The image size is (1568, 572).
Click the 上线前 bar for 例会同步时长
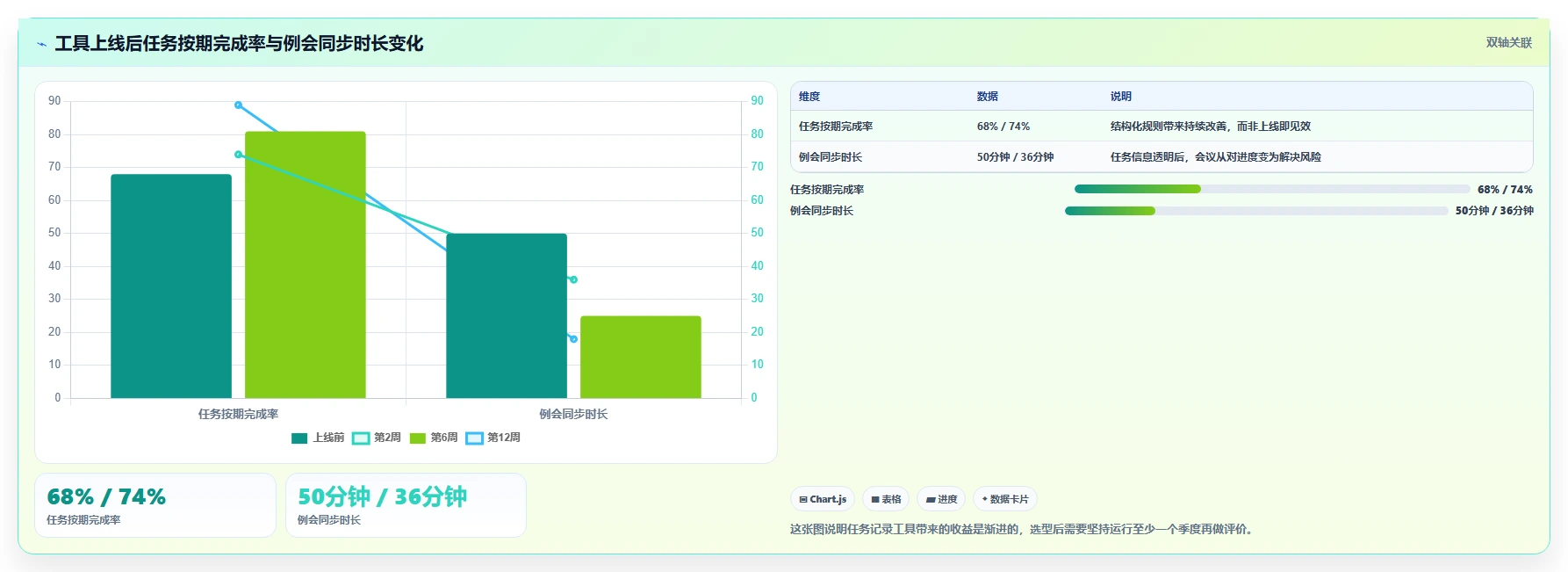point(507,315)
